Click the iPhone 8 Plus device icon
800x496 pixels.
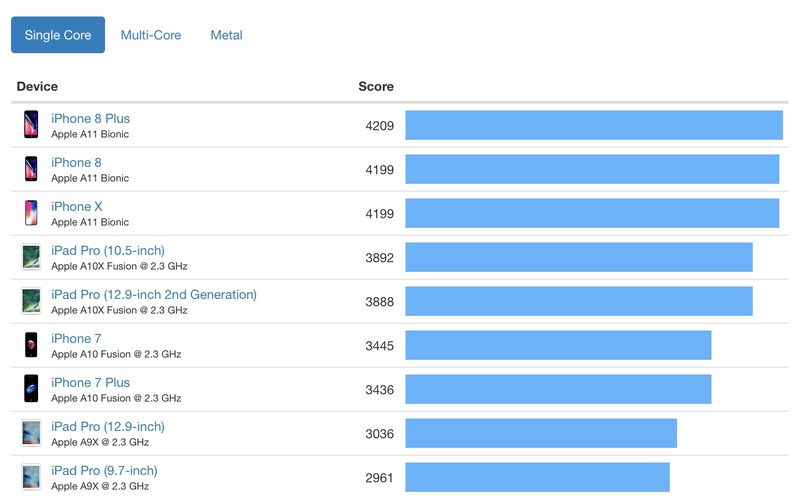31,125
